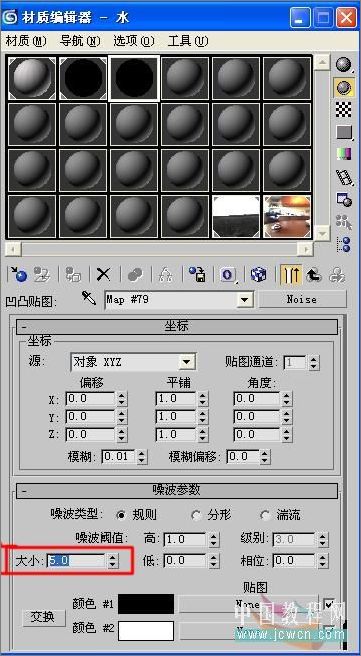Click the Material Effects Channel icon
Screen dimensions: 361x656
pos(228,275)
